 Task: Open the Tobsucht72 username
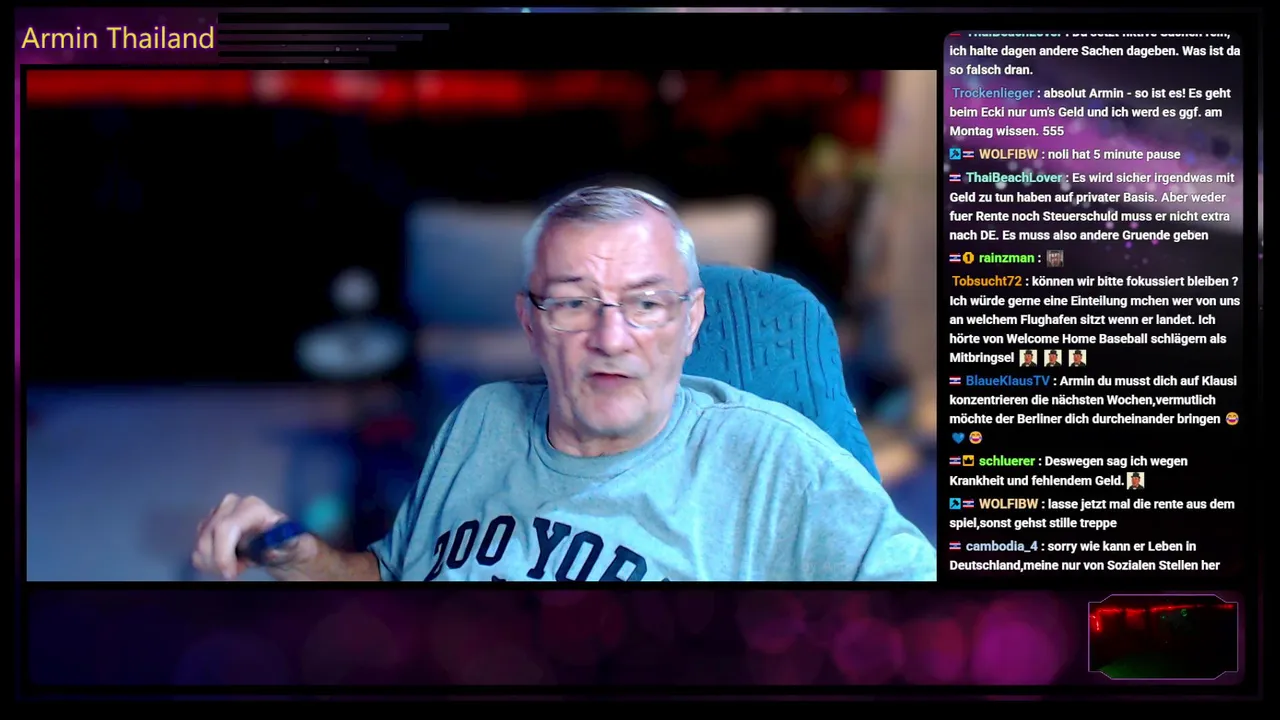(x=987, y=281)
